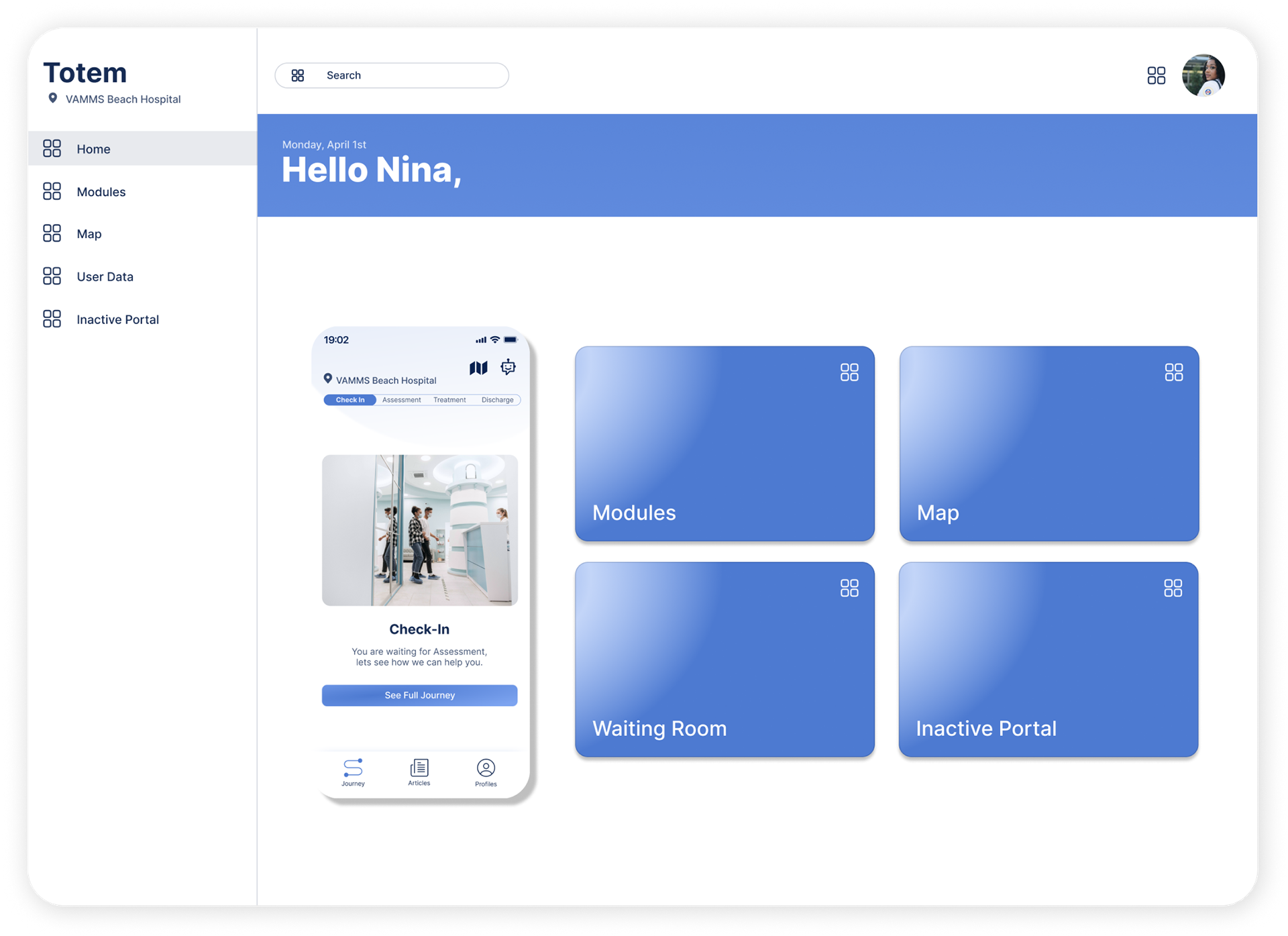Screen dimensions: 1288x936
Task: Click the Totem logo title
Action: click(x=85, y=72)
